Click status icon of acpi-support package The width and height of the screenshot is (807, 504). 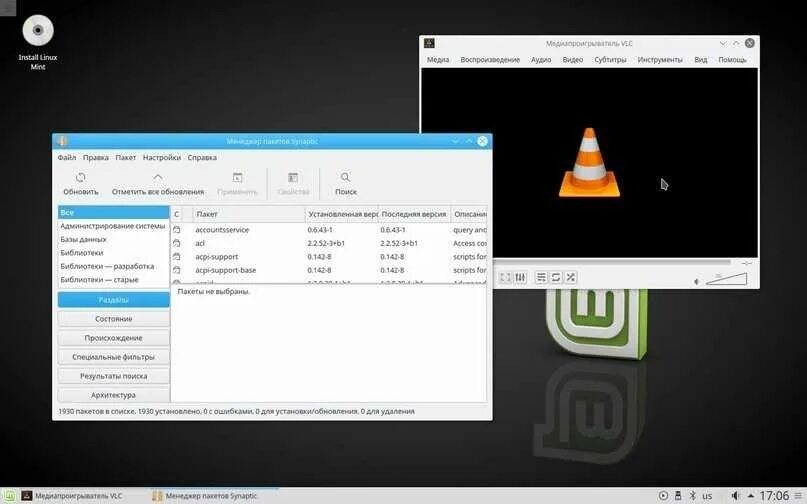[x=177, y=256]
